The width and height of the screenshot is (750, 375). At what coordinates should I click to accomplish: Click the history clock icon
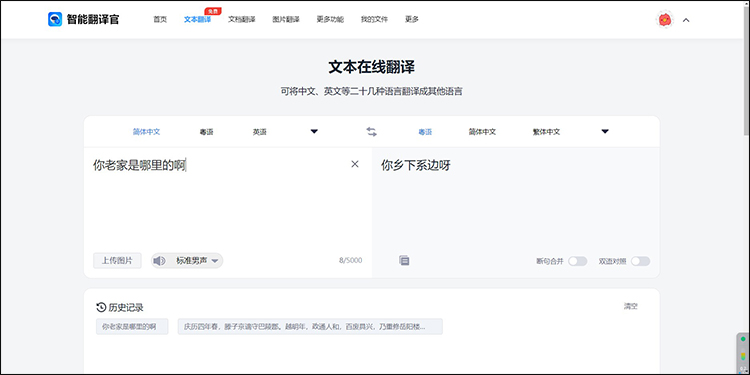click(x=101, y=307)
